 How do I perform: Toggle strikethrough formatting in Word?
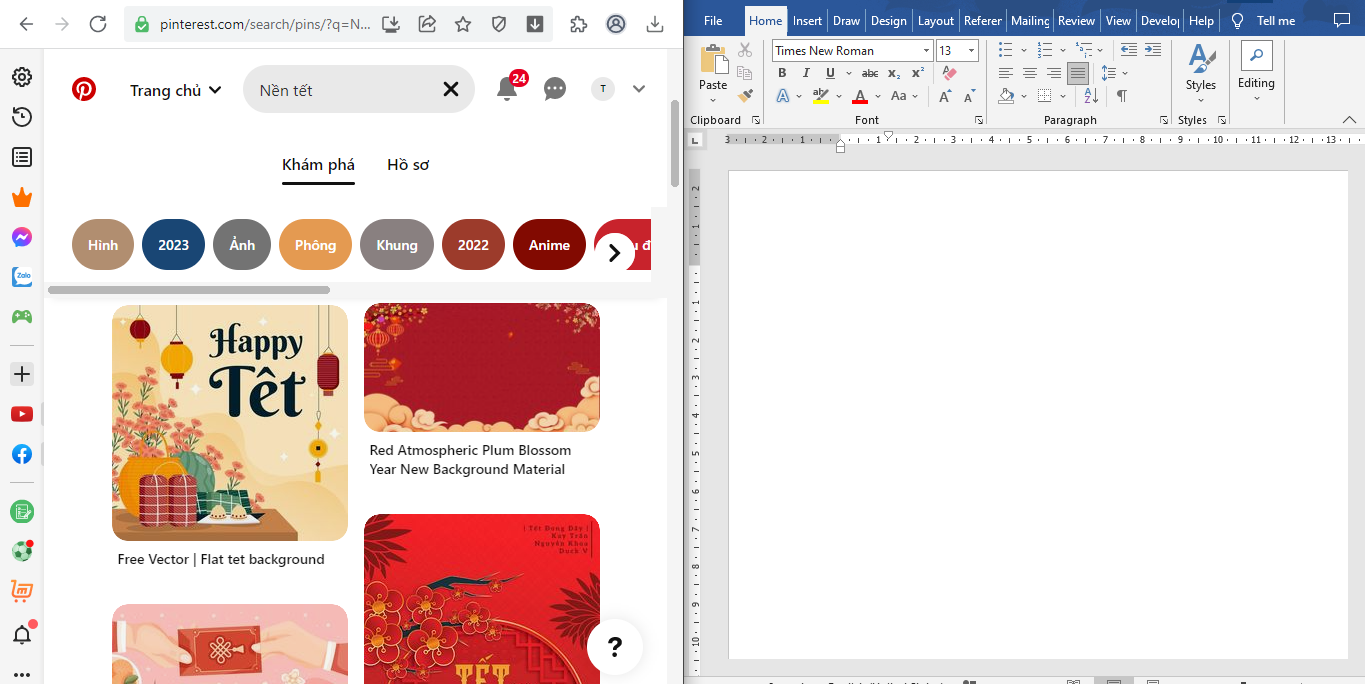pyautogui.click(x=870, y=73)
